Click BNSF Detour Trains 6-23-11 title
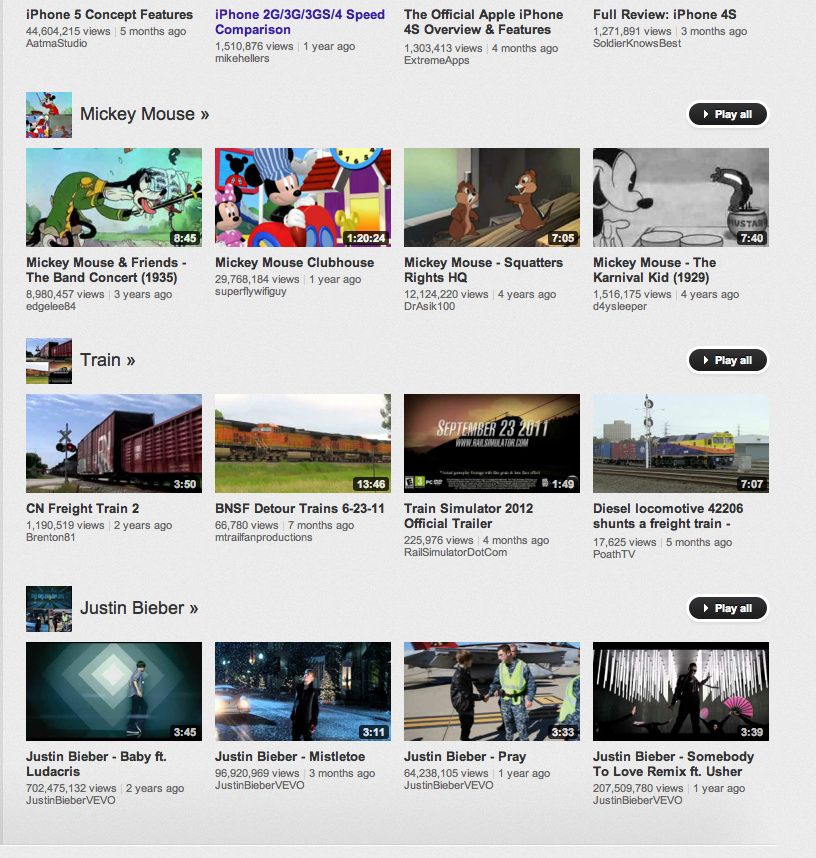Screen dimensions: 816x858 point(300,509)
